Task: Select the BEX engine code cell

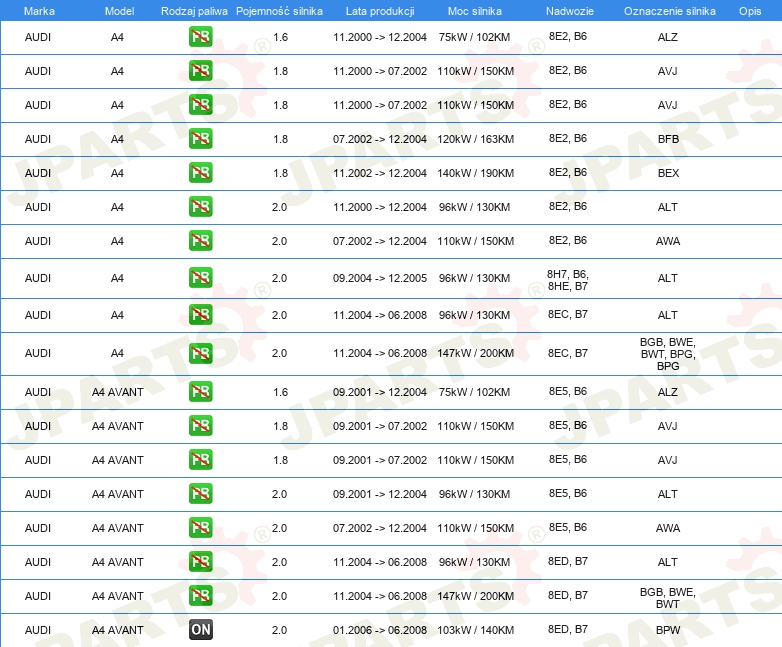Action: (x=668, y=173)
